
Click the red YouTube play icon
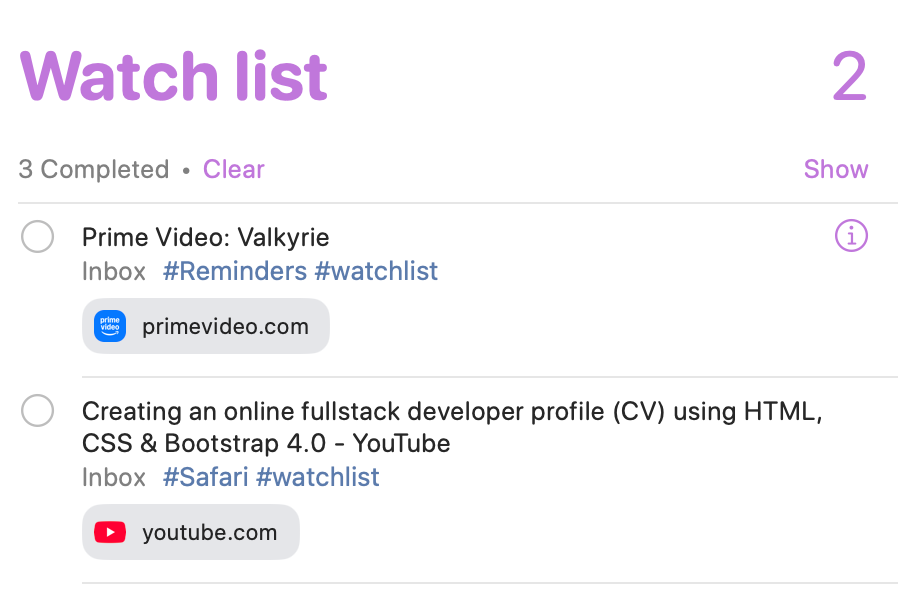pyautogui.click(x=110, y=532)
